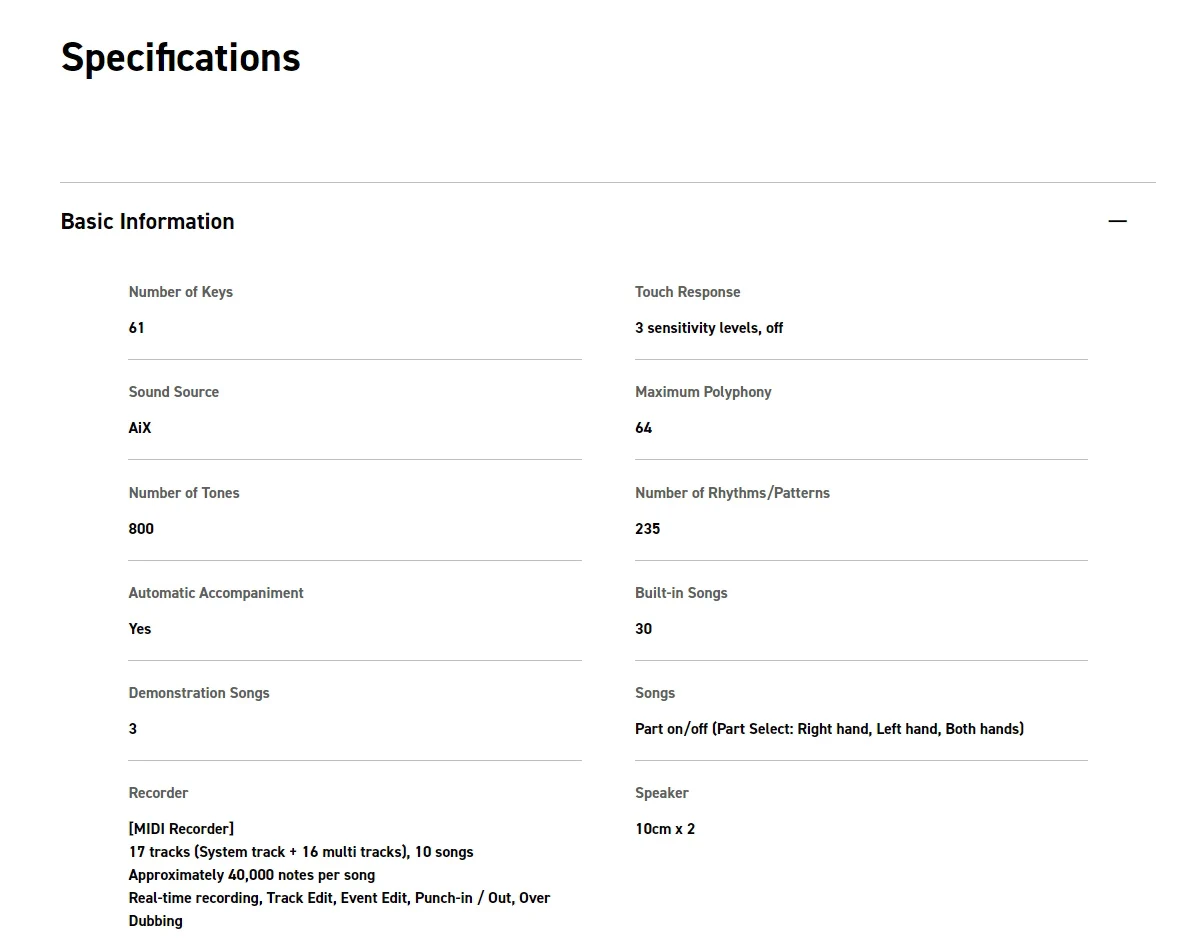Select the 10cm x 2 speaker value
The width and height of the screenshot is (1200, 944).
click(665, 829)
